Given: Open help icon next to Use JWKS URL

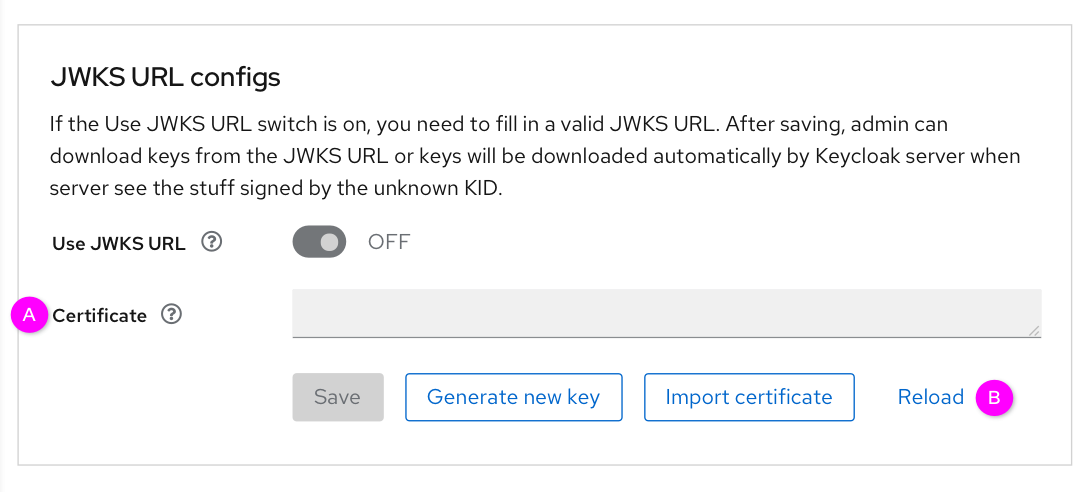Looking at the screenshot, I should tap(212, 243).
